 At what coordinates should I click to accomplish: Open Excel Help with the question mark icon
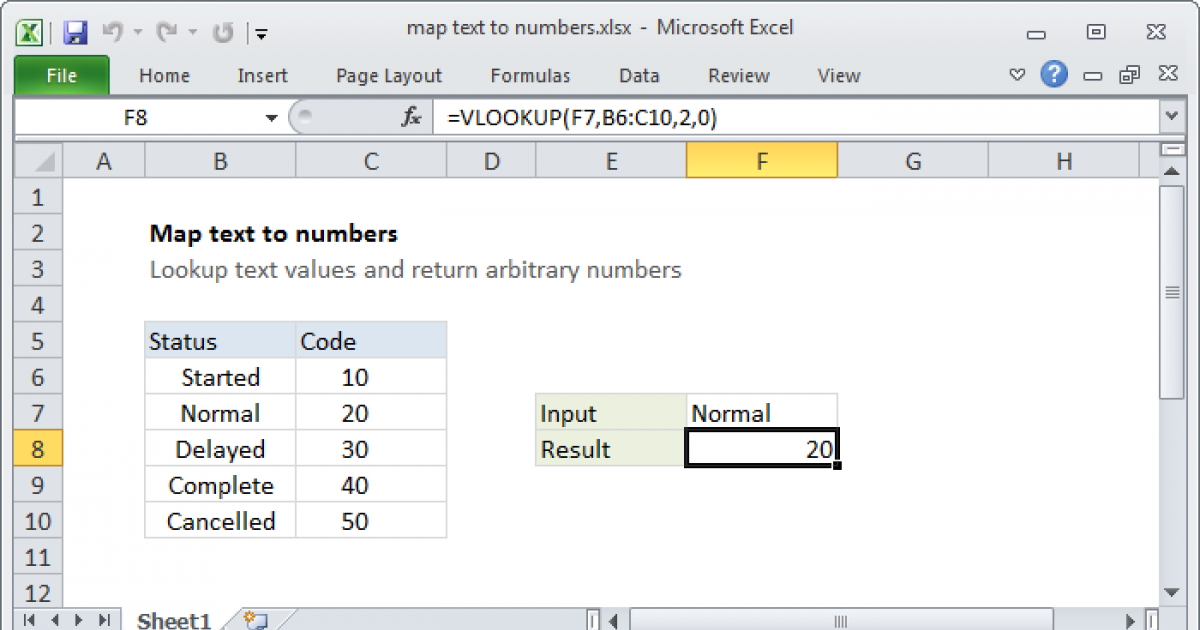pyautogui.click(x=1052, y=74)
